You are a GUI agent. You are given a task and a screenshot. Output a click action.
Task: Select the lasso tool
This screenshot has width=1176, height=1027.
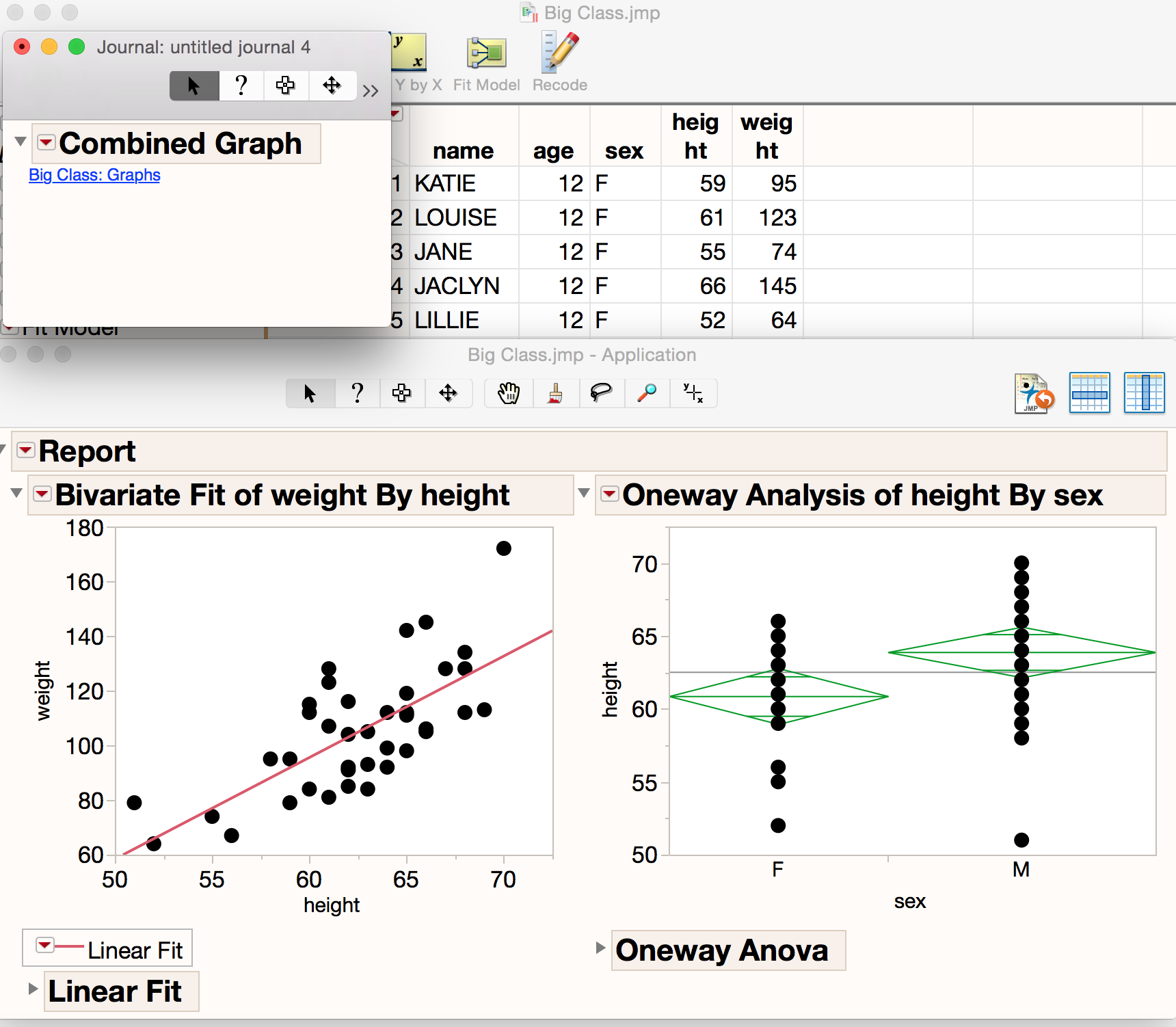click(x=601, y=393)
